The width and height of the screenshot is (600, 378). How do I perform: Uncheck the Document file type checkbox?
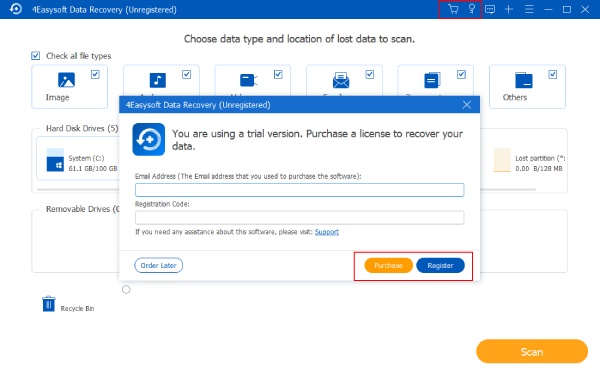point(461,74)
